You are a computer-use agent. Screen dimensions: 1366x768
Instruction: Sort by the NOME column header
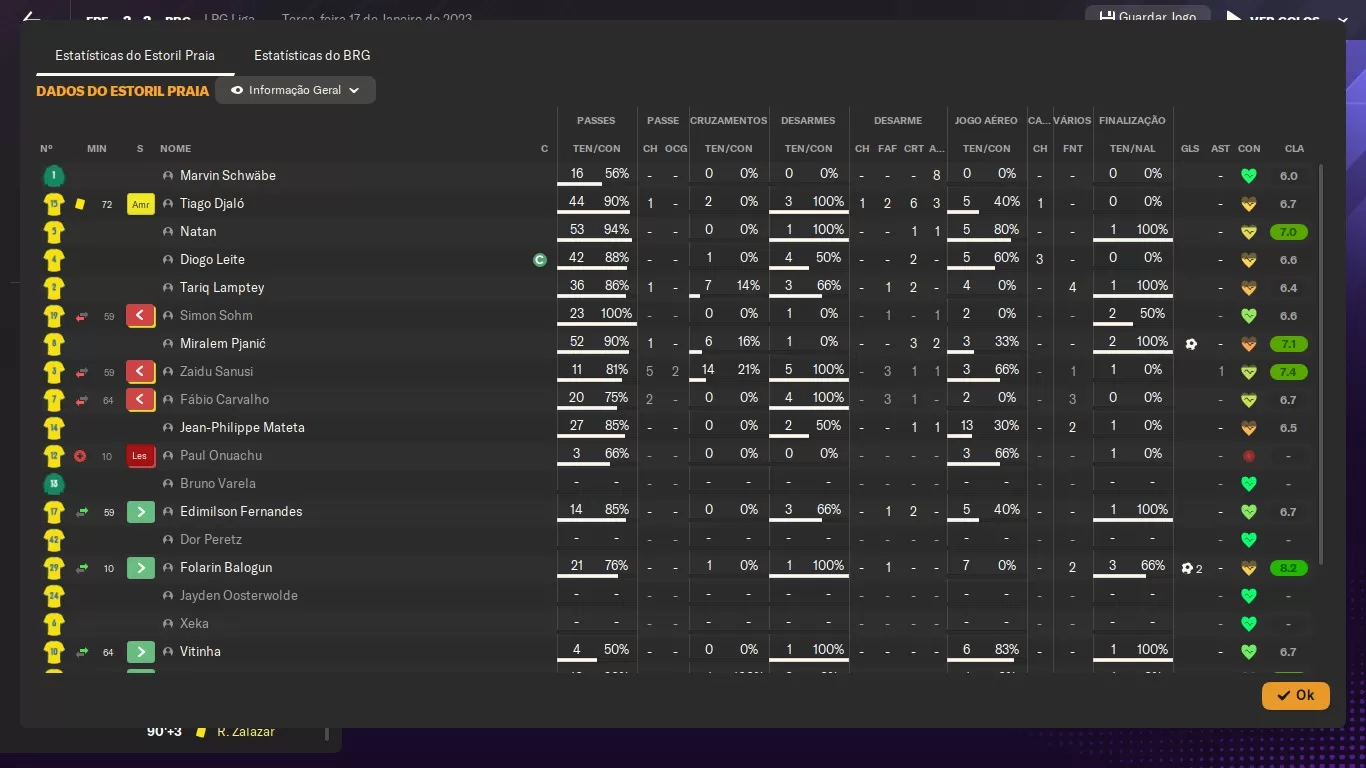(x=175, y=149)
